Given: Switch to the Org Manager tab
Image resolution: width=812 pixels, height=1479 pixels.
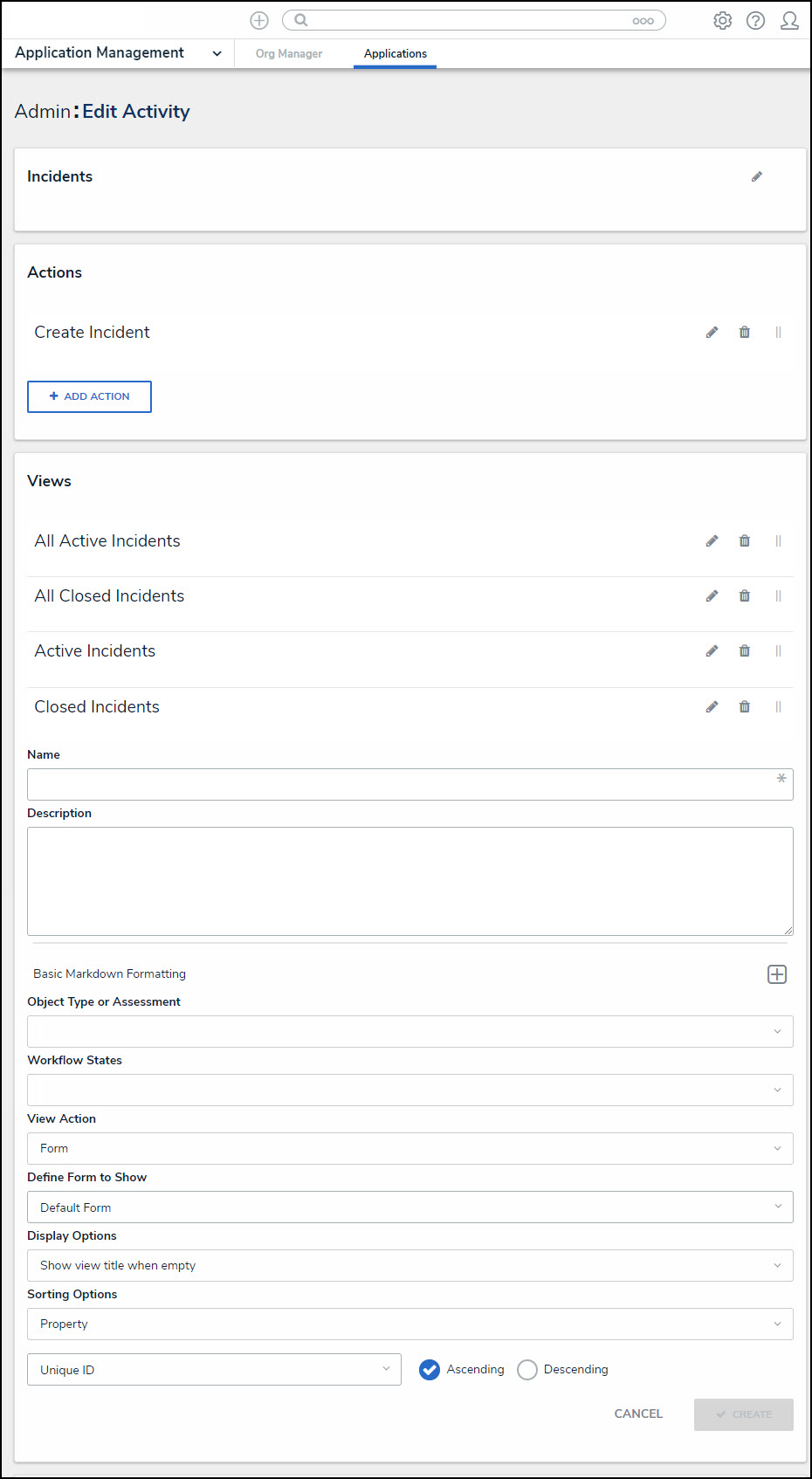Looking at the screenshot, I should tap(289, 54).
